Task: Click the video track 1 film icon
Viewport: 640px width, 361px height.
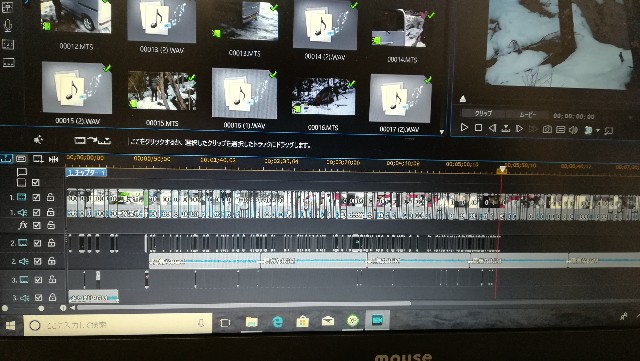Action: click(x=22, y=198)
